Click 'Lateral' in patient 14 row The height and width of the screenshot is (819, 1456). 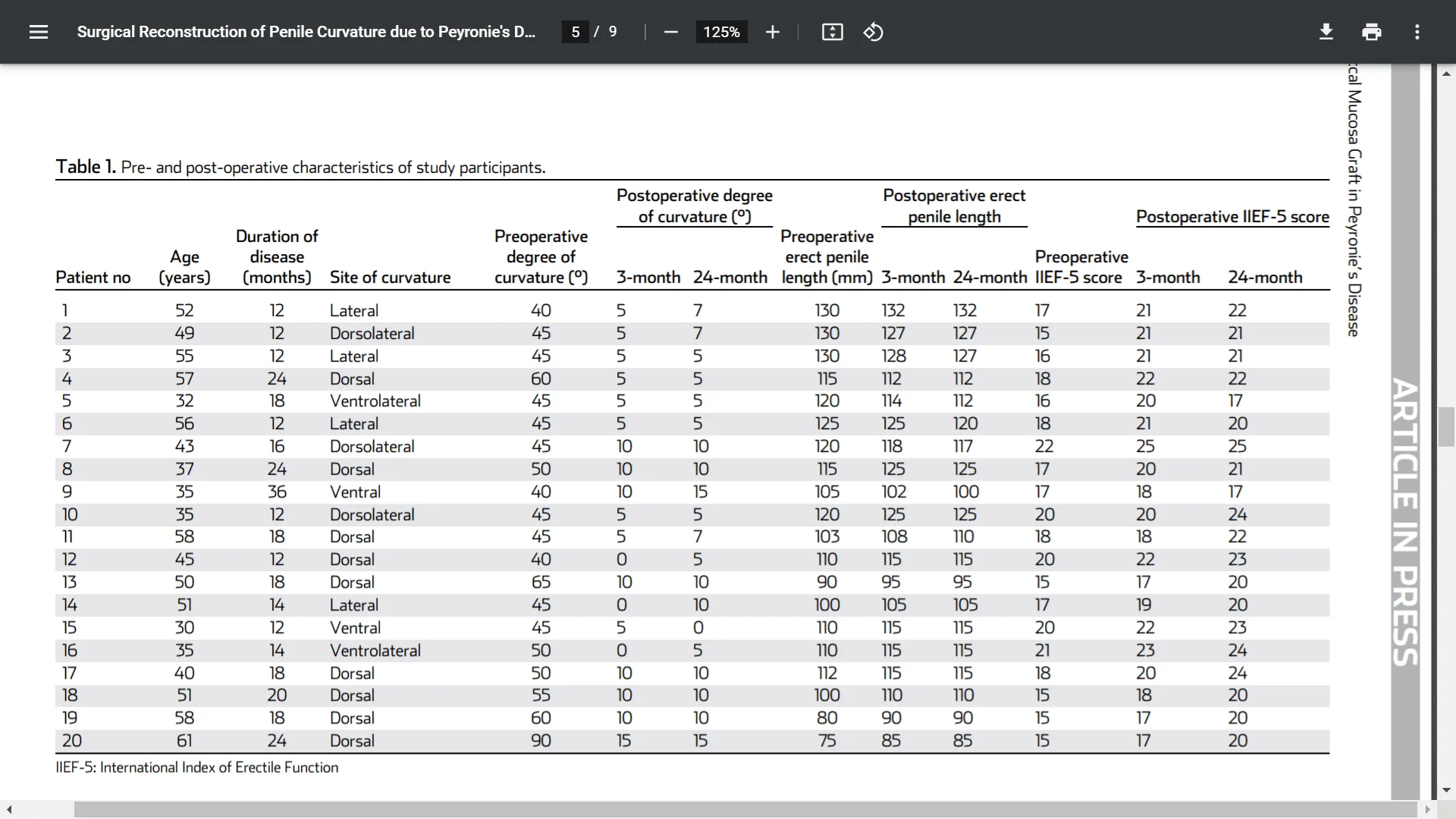coord(353,605)
